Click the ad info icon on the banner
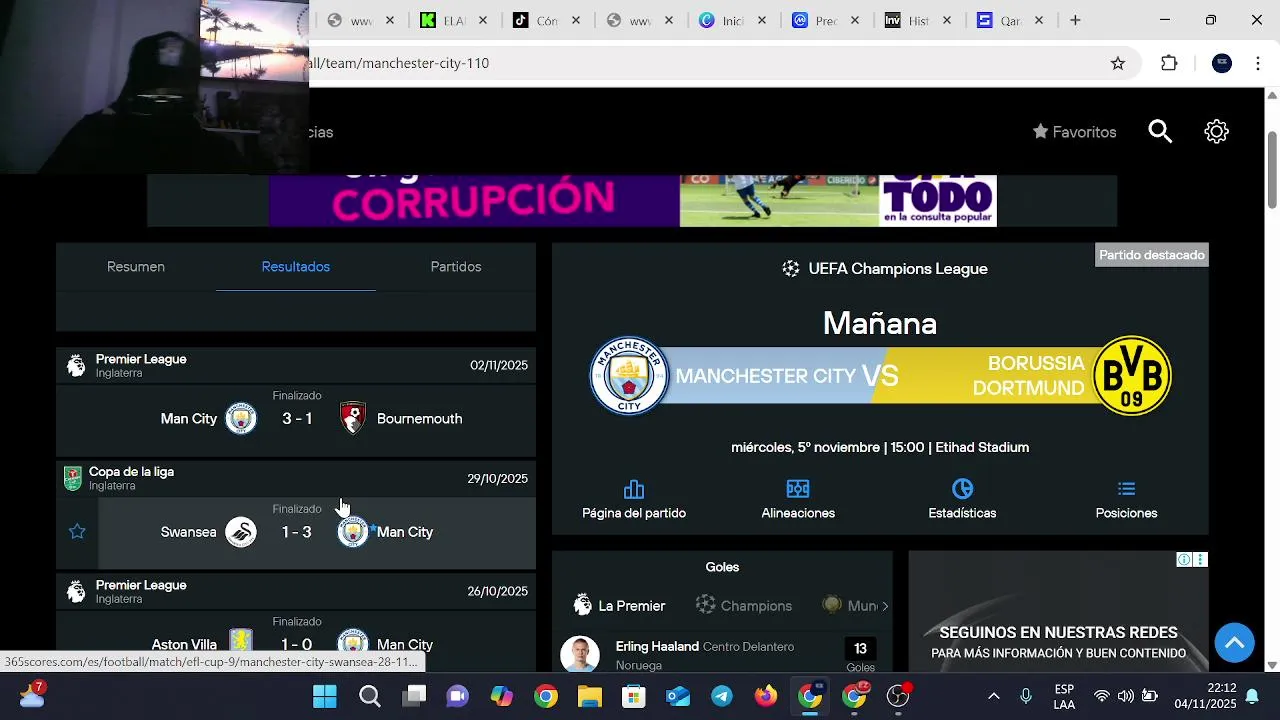The image size is (1280, 720). (1184, 560)
